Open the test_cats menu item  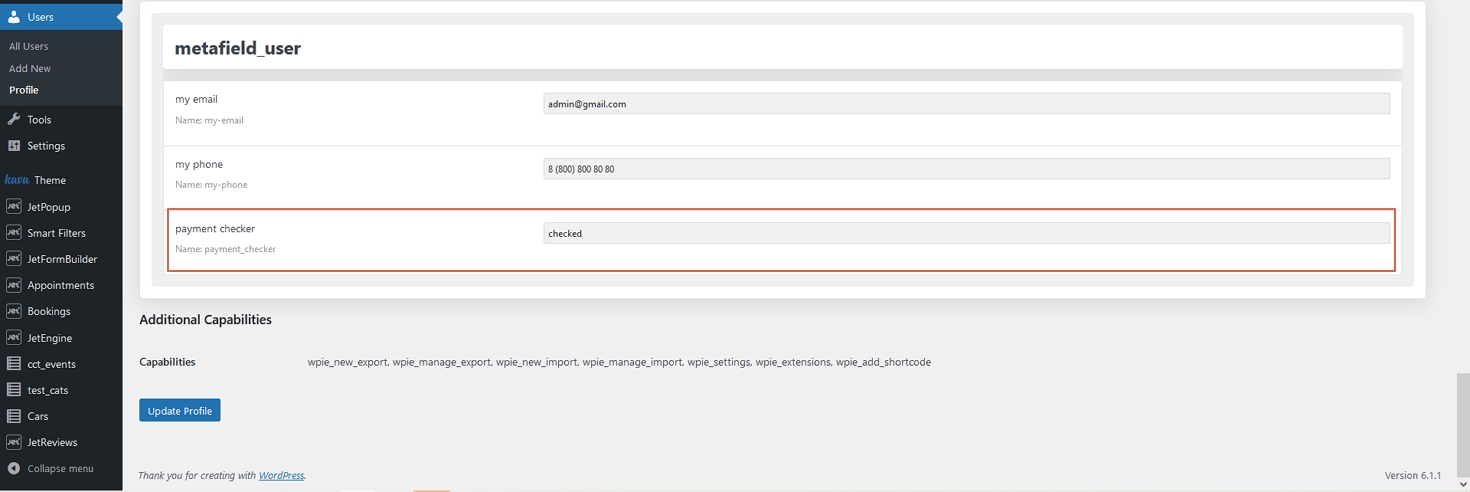(61, 389)
